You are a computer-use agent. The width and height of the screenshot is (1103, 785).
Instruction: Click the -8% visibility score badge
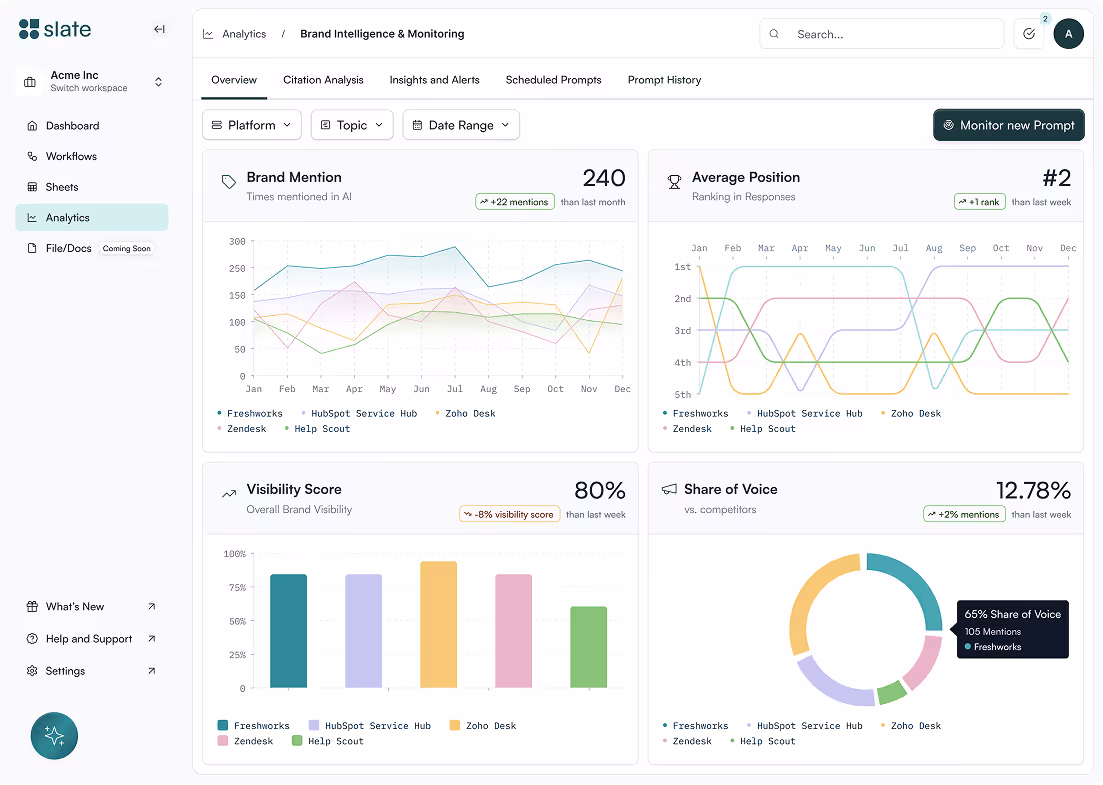pyautogui.click(x=509, y=514)
